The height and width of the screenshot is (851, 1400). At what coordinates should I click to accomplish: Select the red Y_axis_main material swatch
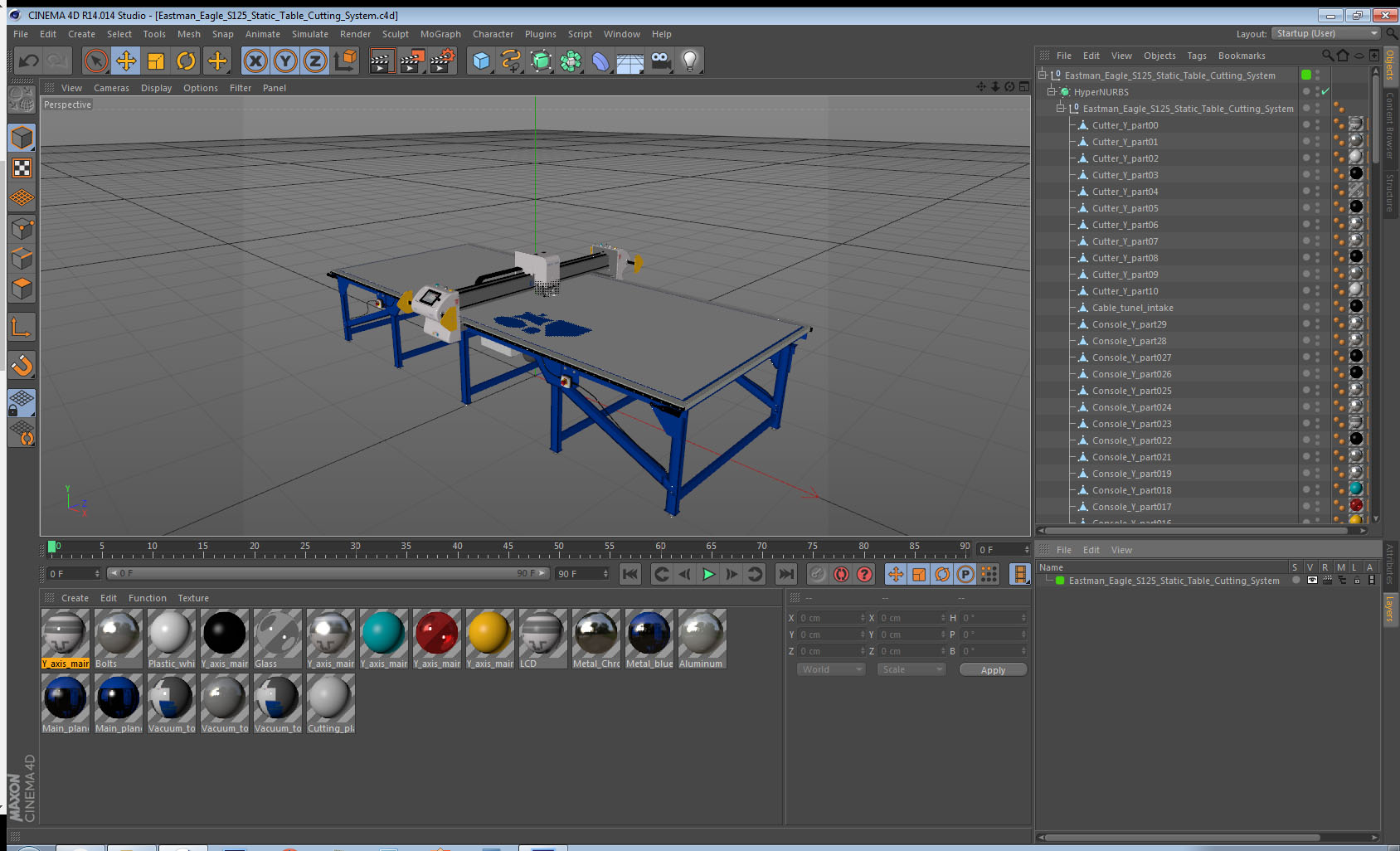click(x=437, y=639)
